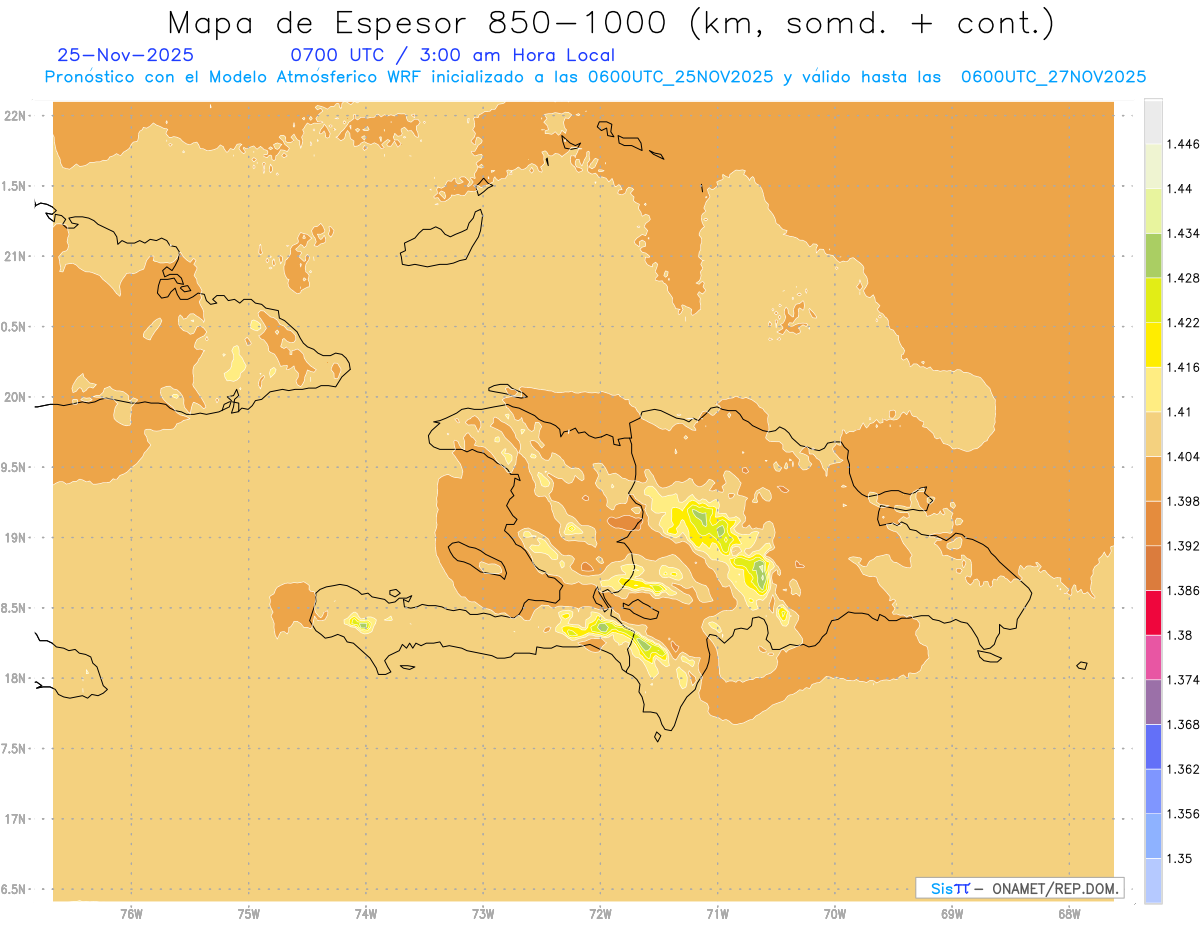Image resolution: width=1200 pixels, height=927 pixels.
Task: Click the legend value "1.422"
Action: point(1183,322)
